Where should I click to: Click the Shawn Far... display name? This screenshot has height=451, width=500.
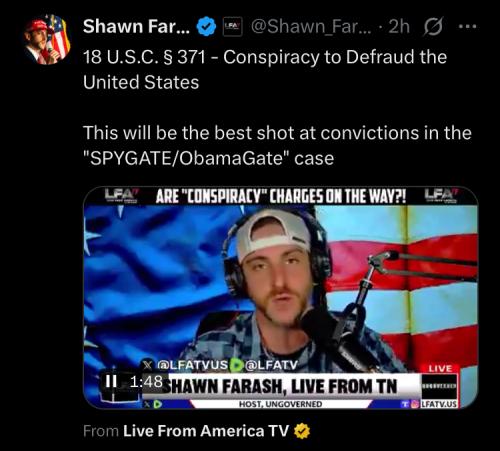point(136,27)
